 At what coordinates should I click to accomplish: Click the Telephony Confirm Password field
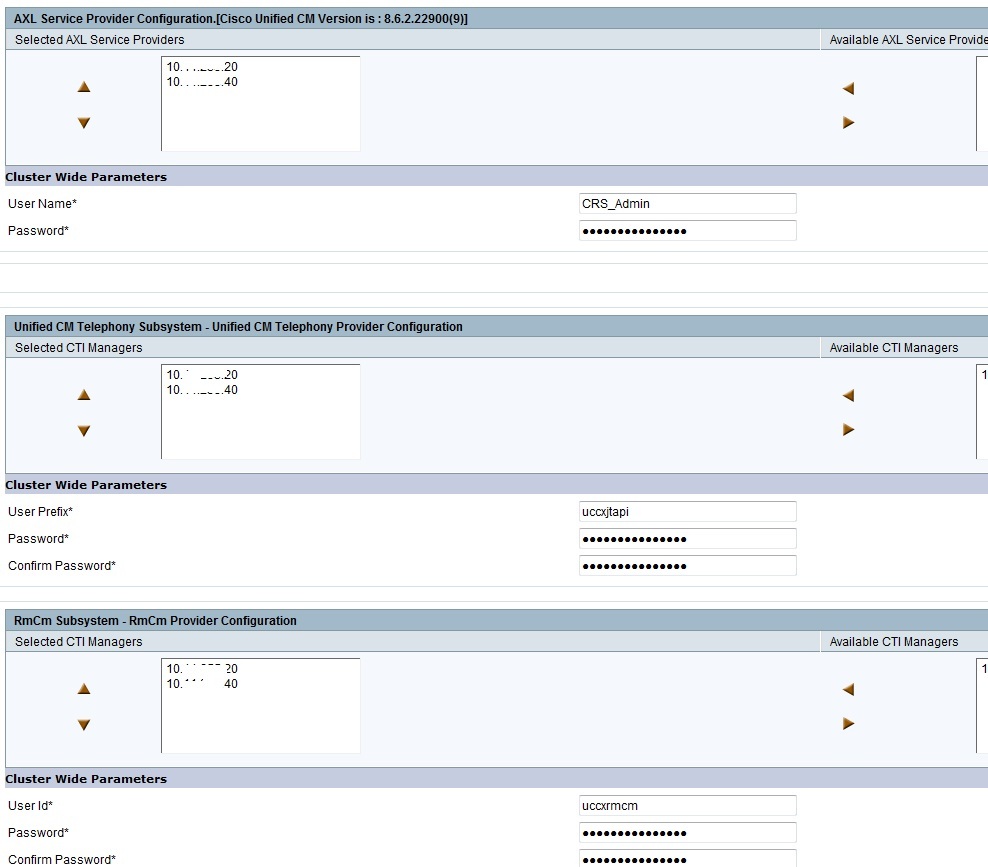[x=687, y=565]
